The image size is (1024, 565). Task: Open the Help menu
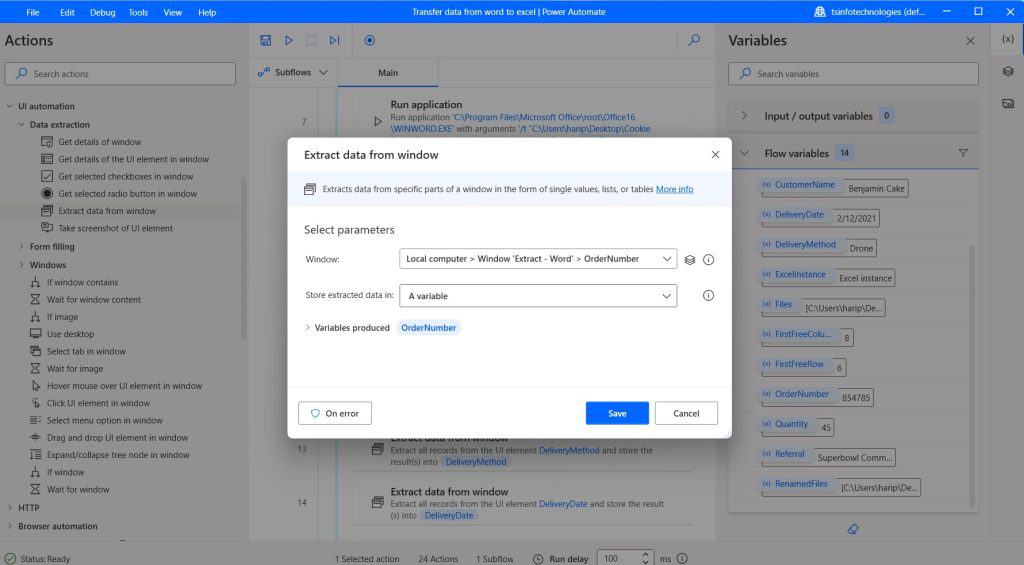[207, 12]
